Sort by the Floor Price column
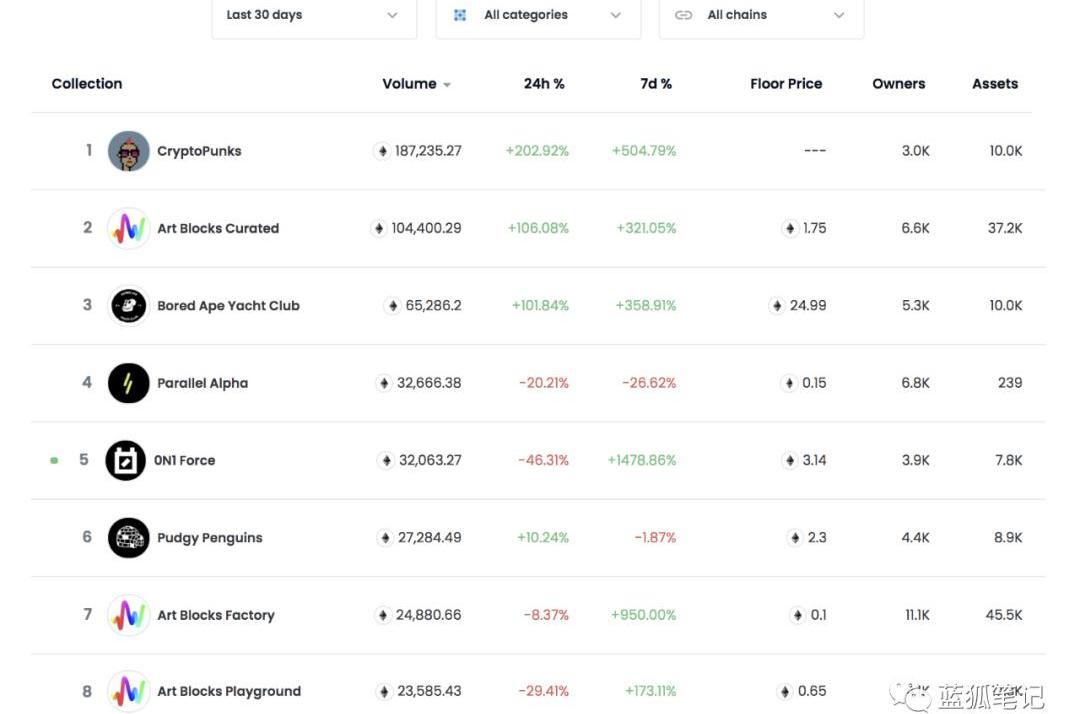This screenshot has width=1080, height=714. point(786,84)
